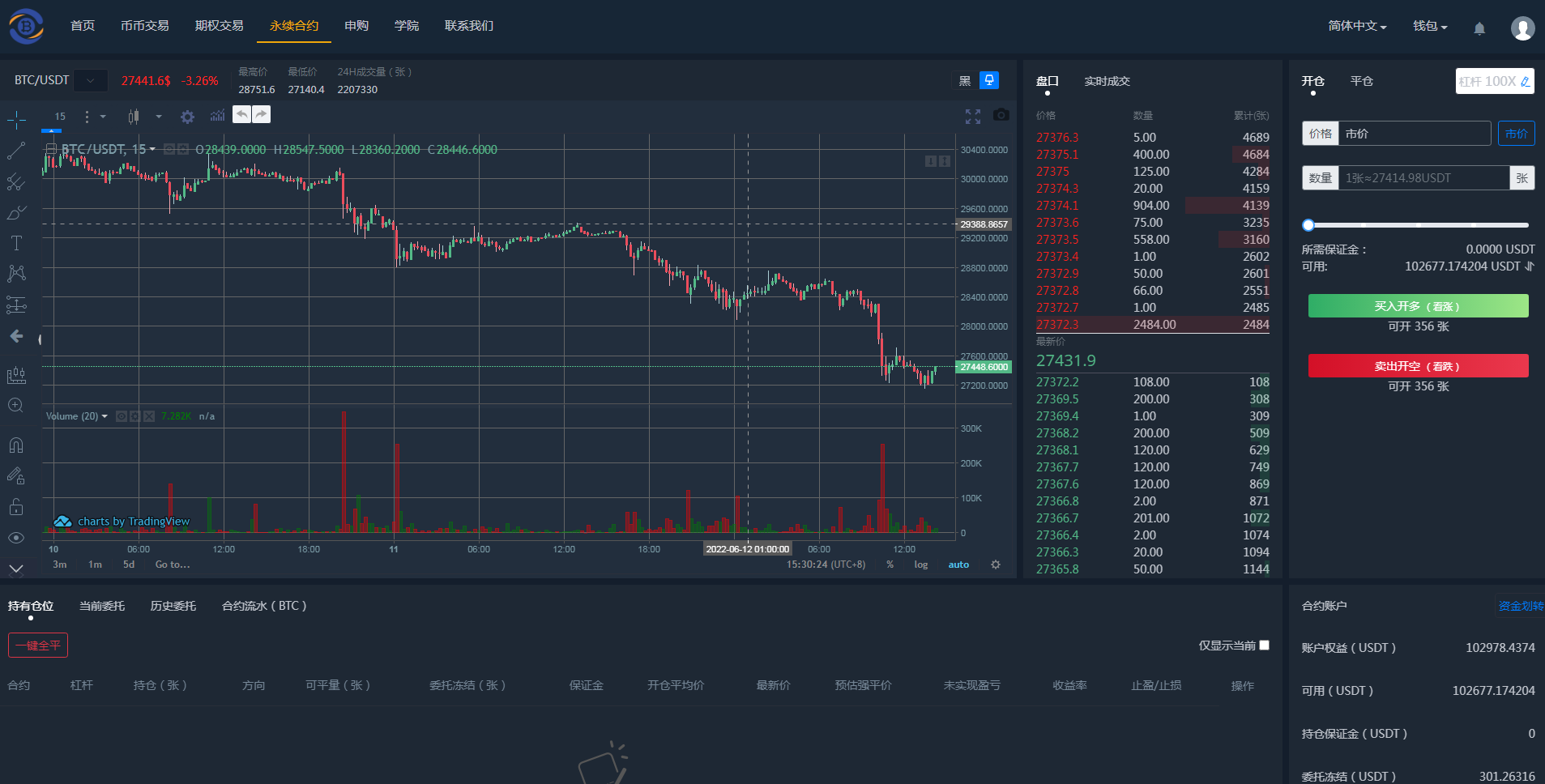Screen dimensions: 1545x784
Task: Open BTC/USDT pair dropdown
Action: (91, 81)
